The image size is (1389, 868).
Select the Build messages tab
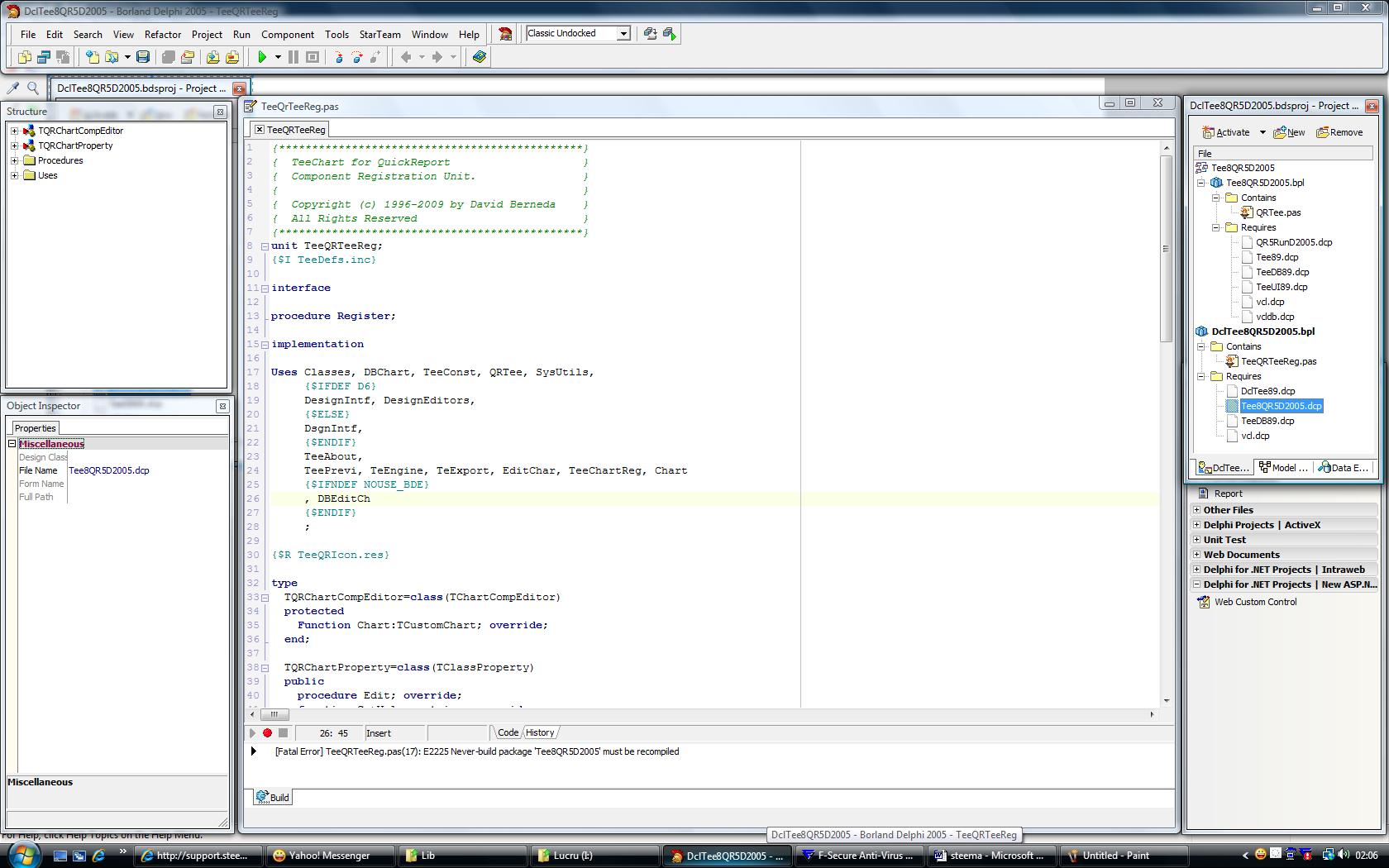tap(273, 797)
